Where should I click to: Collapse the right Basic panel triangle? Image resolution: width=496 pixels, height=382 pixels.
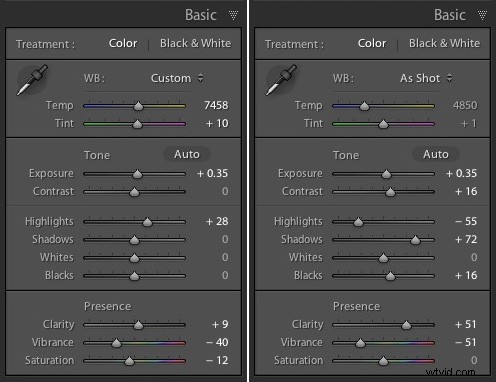[x=482, y=15]
